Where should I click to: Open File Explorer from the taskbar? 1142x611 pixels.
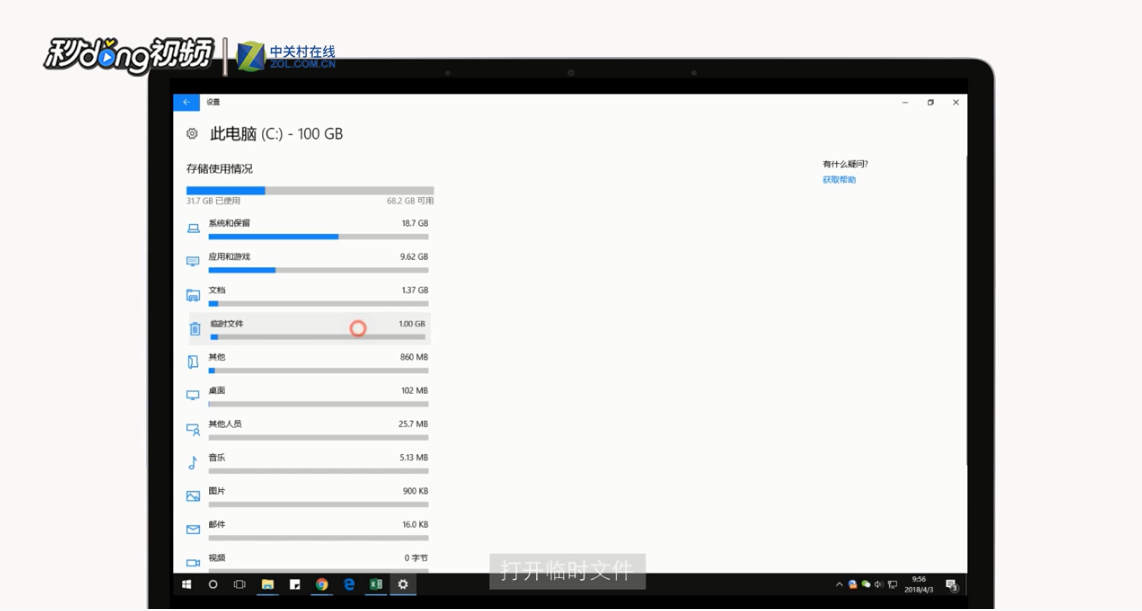[x=267, y=583]
